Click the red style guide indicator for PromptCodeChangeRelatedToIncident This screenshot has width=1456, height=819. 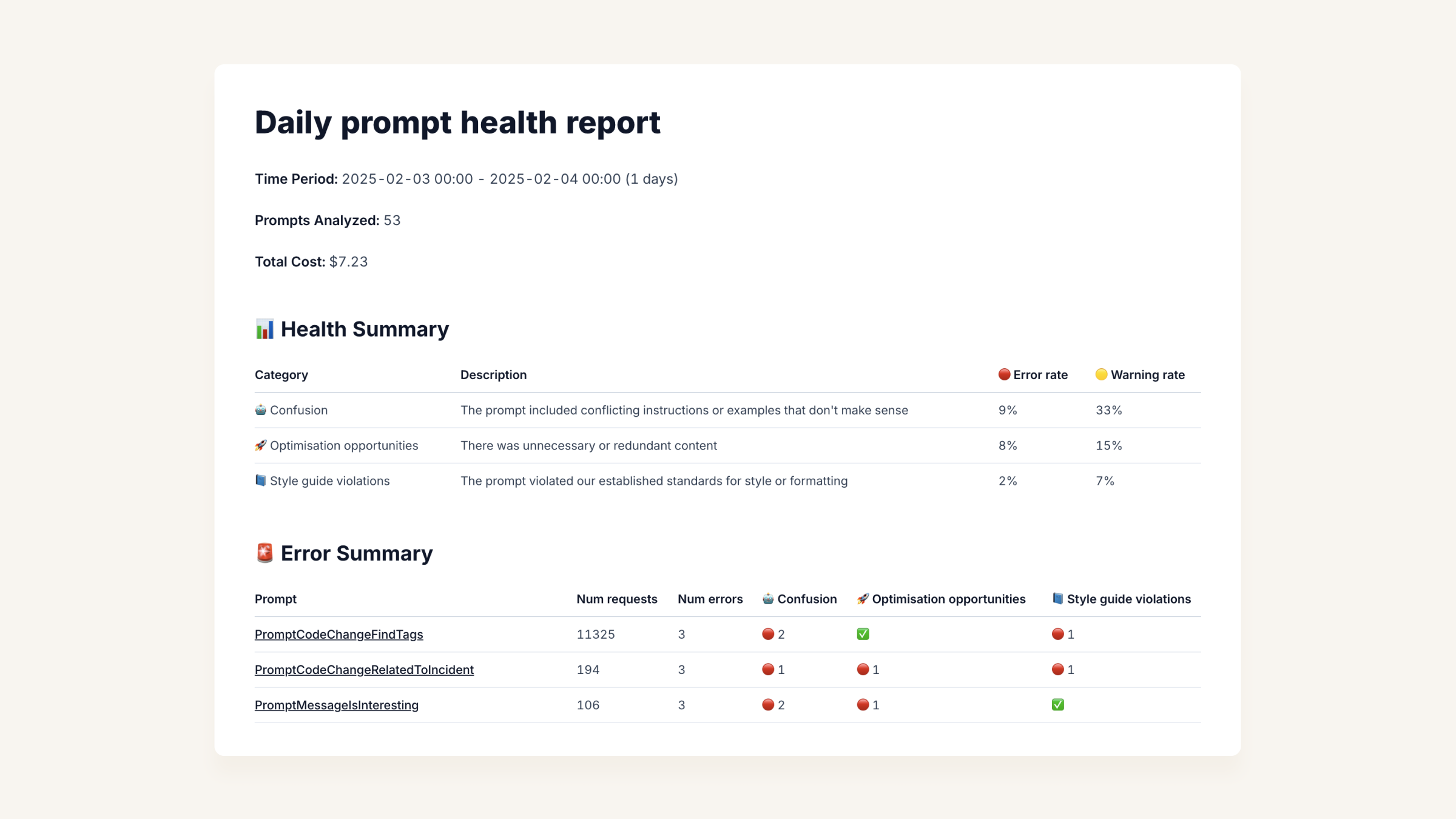click(1057, 669)
